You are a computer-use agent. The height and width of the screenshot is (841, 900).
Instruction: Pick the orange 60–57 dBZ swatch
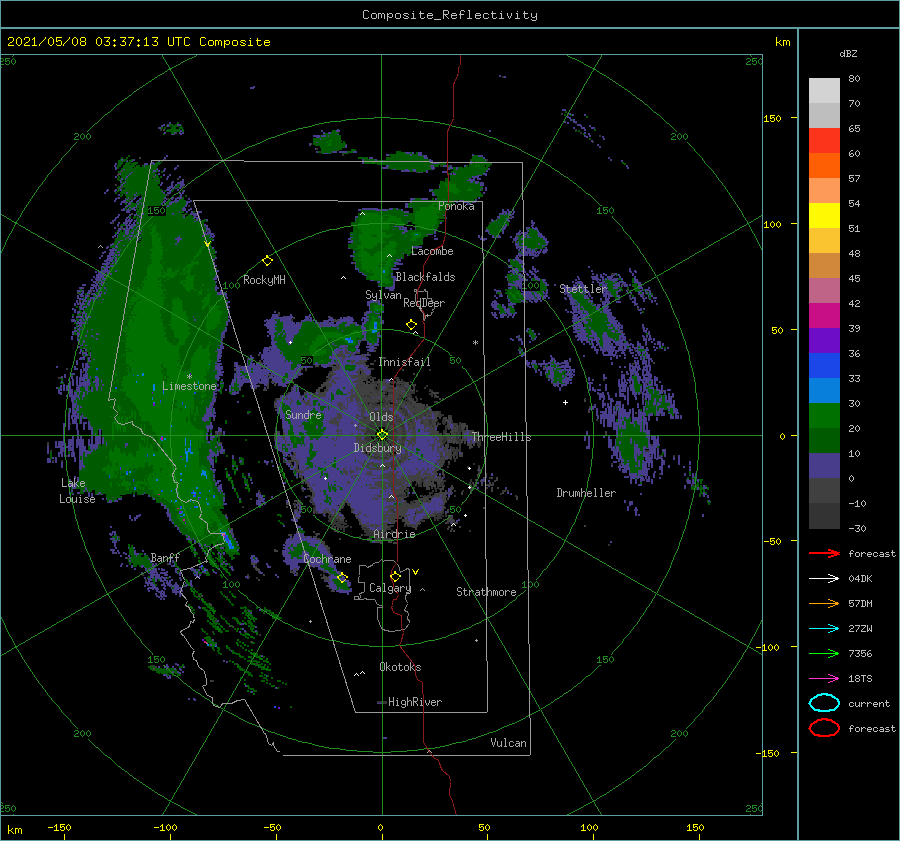tap(824, 166)
